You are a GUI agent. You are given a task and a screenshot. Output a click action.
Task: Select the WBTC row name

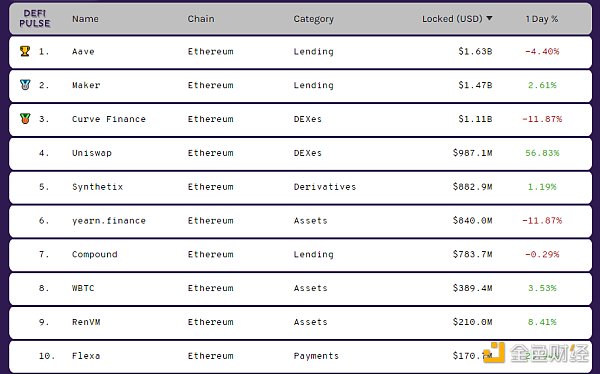click(x=83, y=288)
